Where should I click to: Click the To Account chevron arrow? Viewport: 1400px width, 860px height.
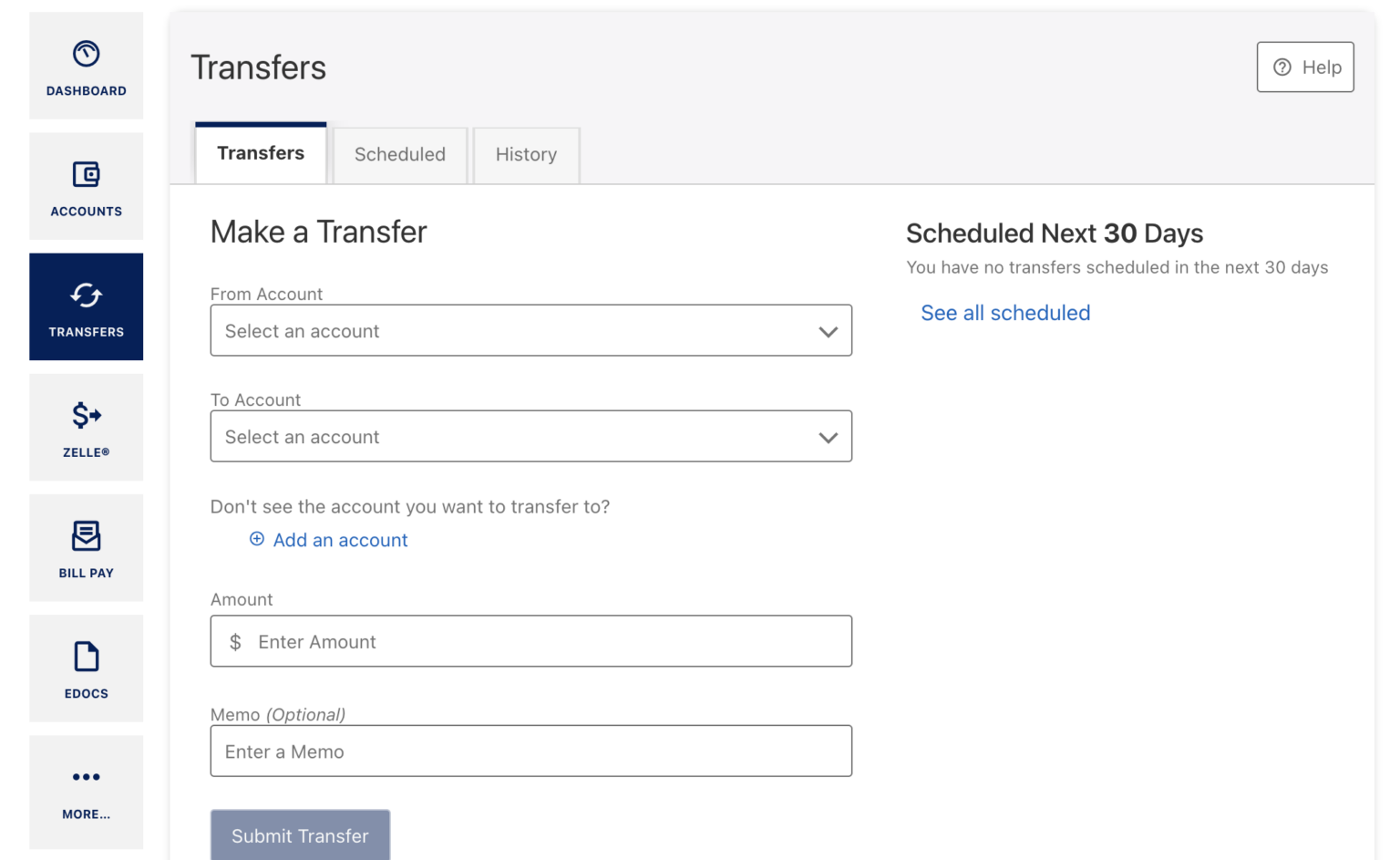(828, 438)
